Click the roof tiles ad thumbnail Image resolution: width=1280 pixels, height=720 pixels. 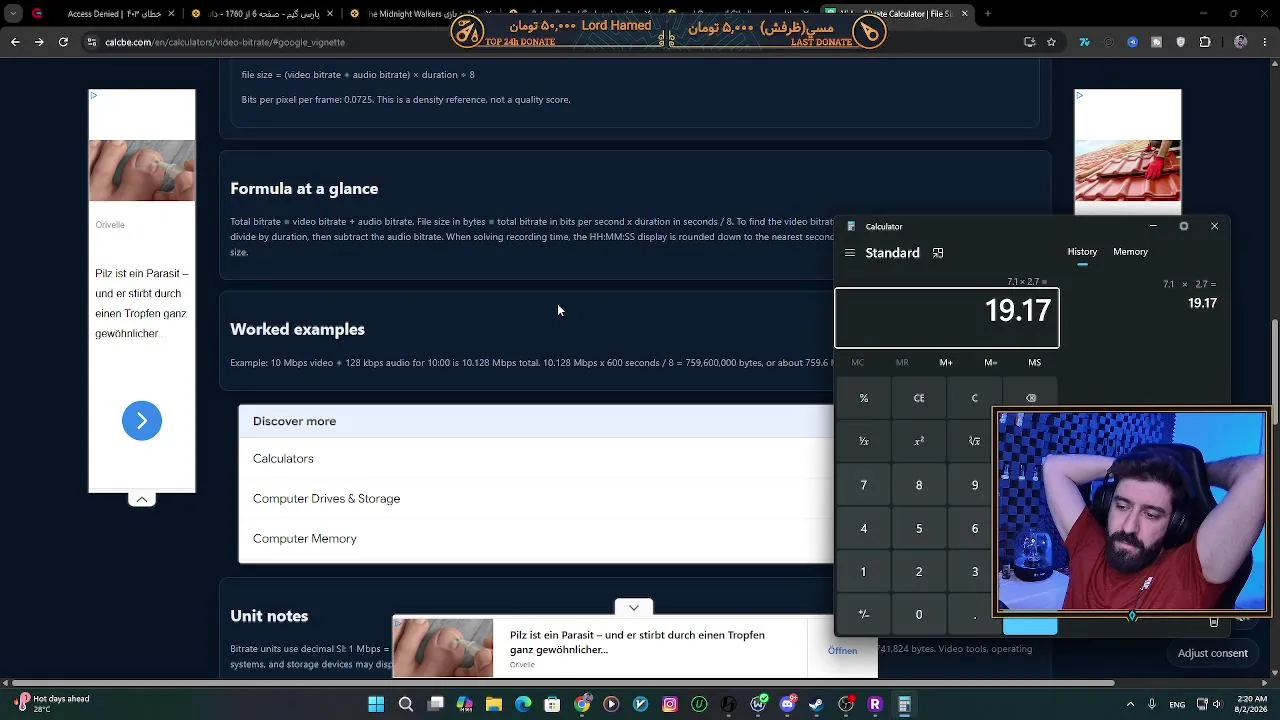(1128, 171)
